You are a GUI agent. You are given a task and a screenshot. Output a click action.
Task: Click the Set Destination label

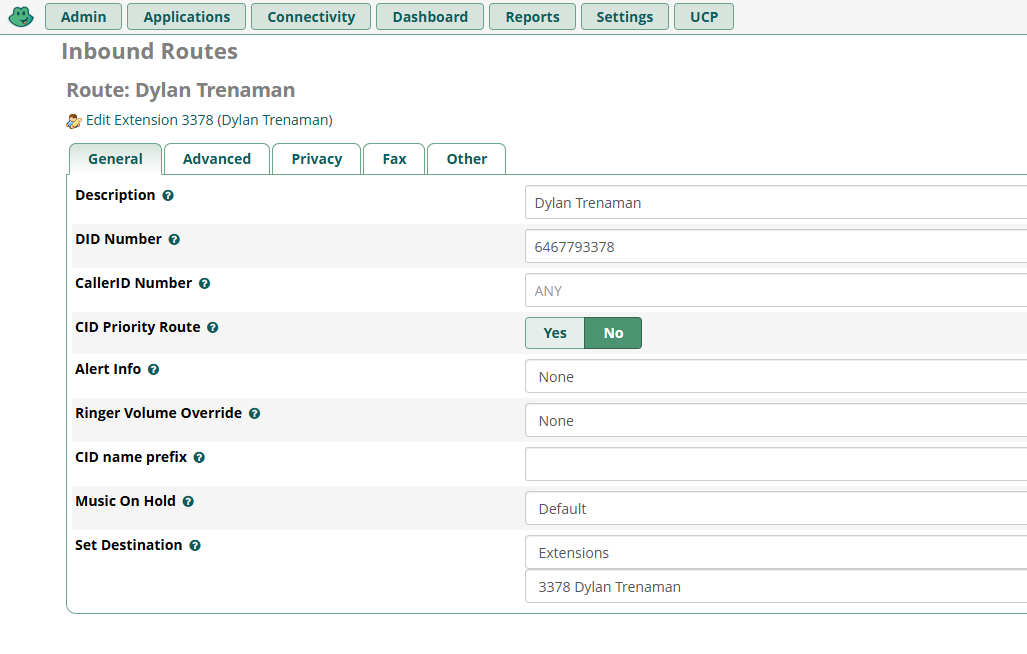tap(129, 545)
